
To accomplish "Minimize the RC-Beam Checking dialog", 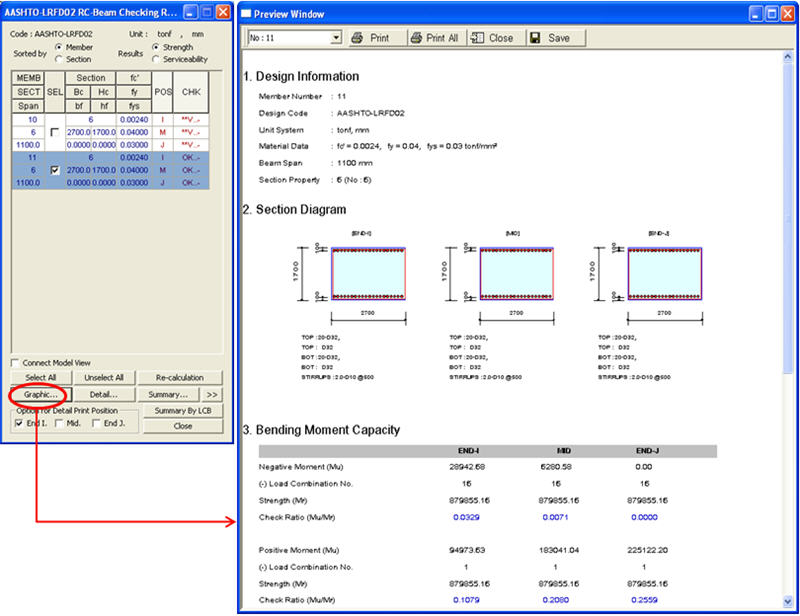I will tap(189, 12).
